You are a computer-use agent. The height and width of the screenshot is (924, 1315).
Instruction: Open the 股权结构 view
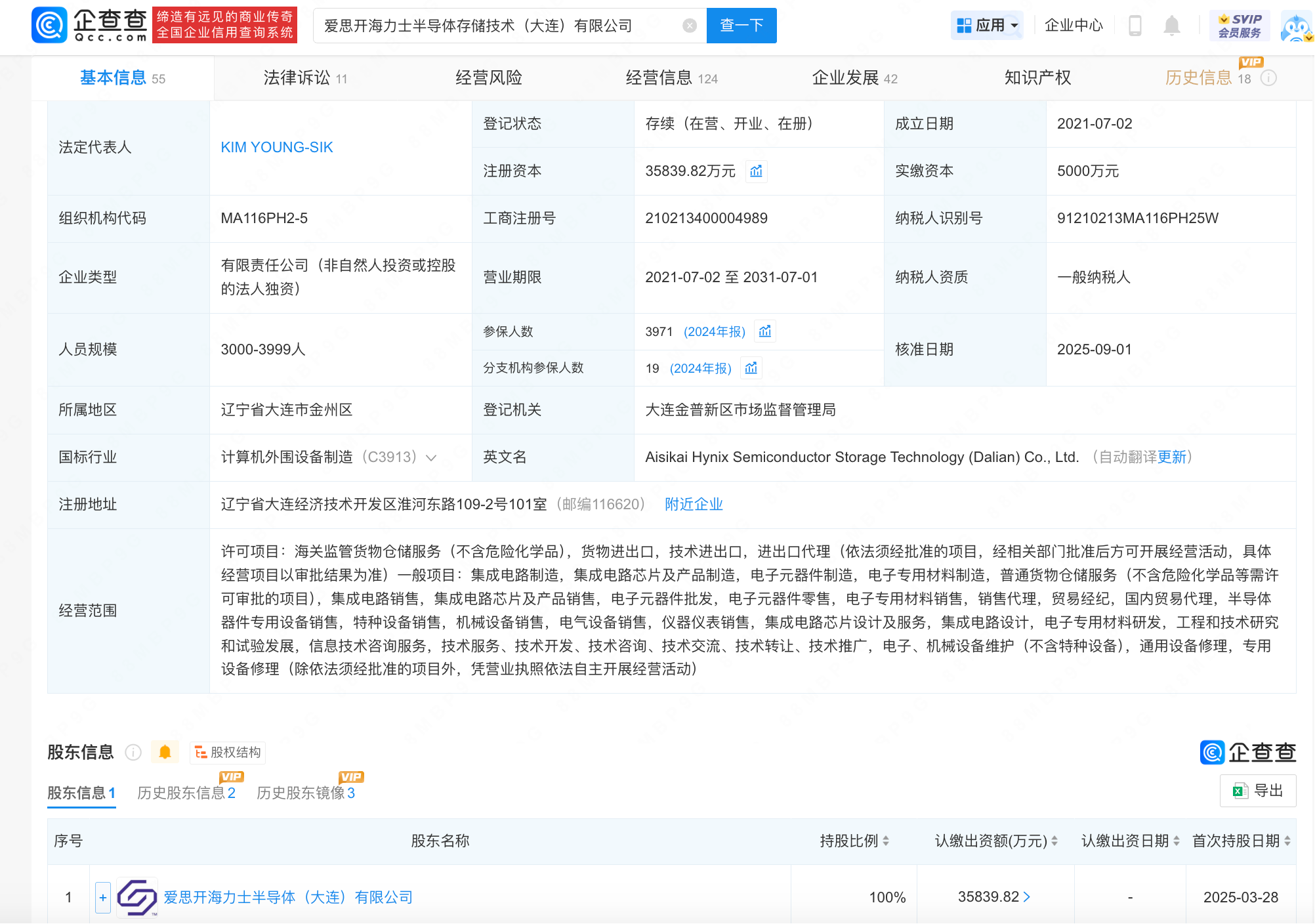[228, 752]
